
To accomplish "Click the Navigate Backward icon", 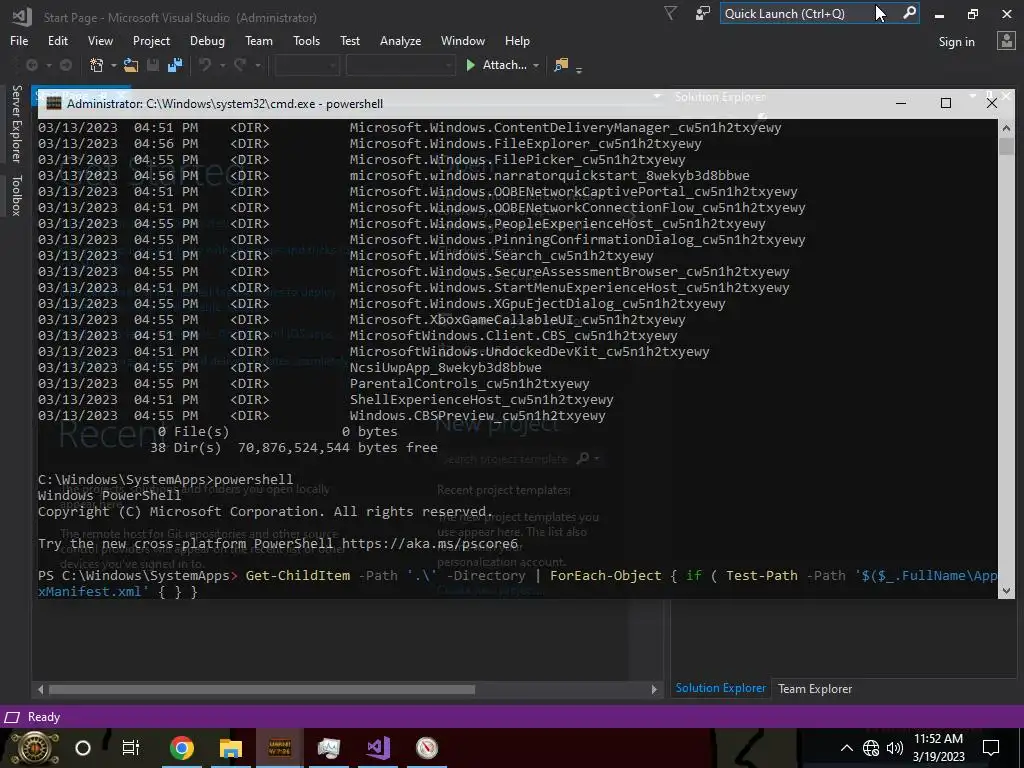I will click(31, 65).
